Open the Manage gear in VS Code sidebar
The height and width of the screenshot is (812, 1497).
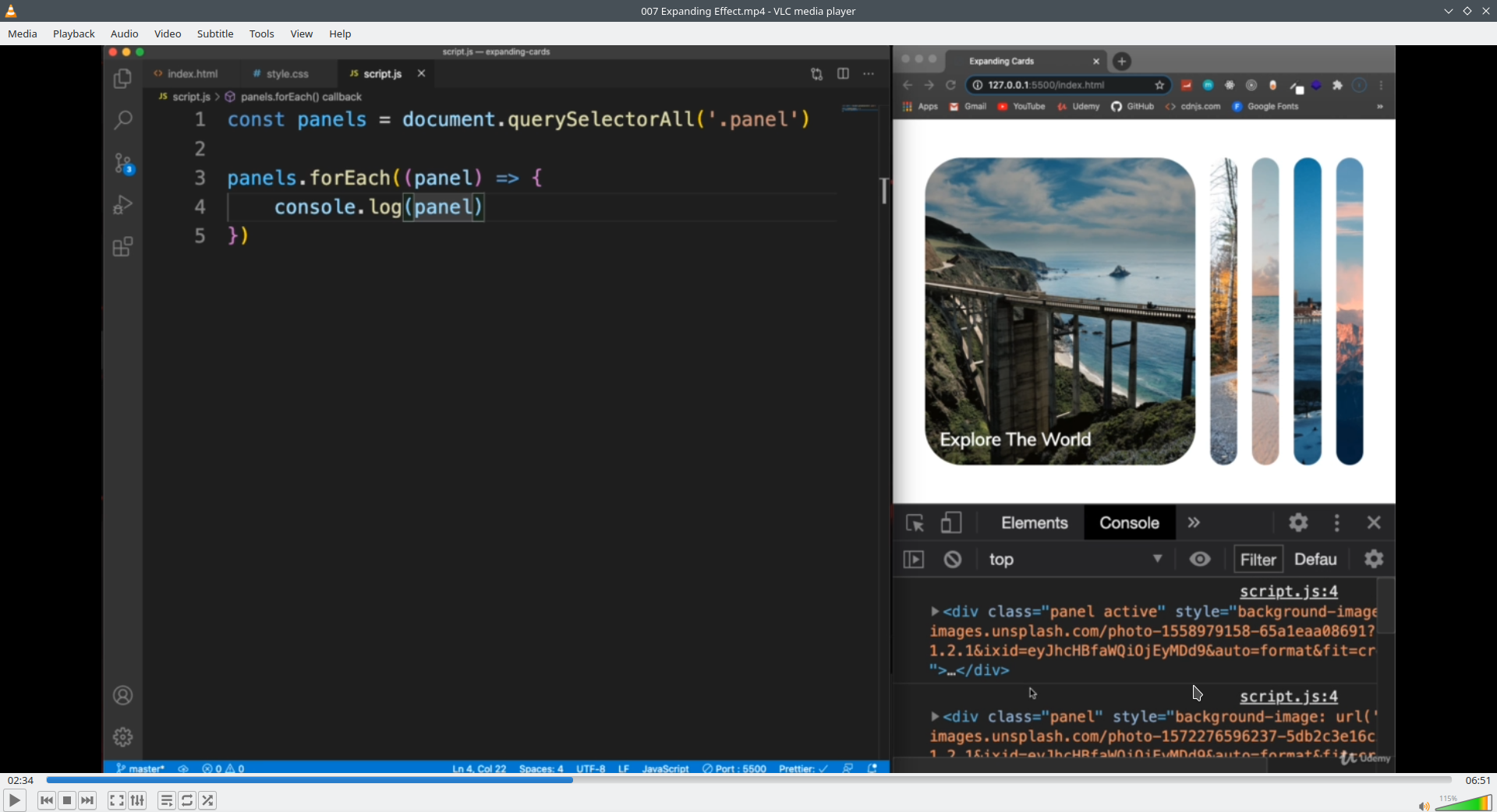pos(122,737)
